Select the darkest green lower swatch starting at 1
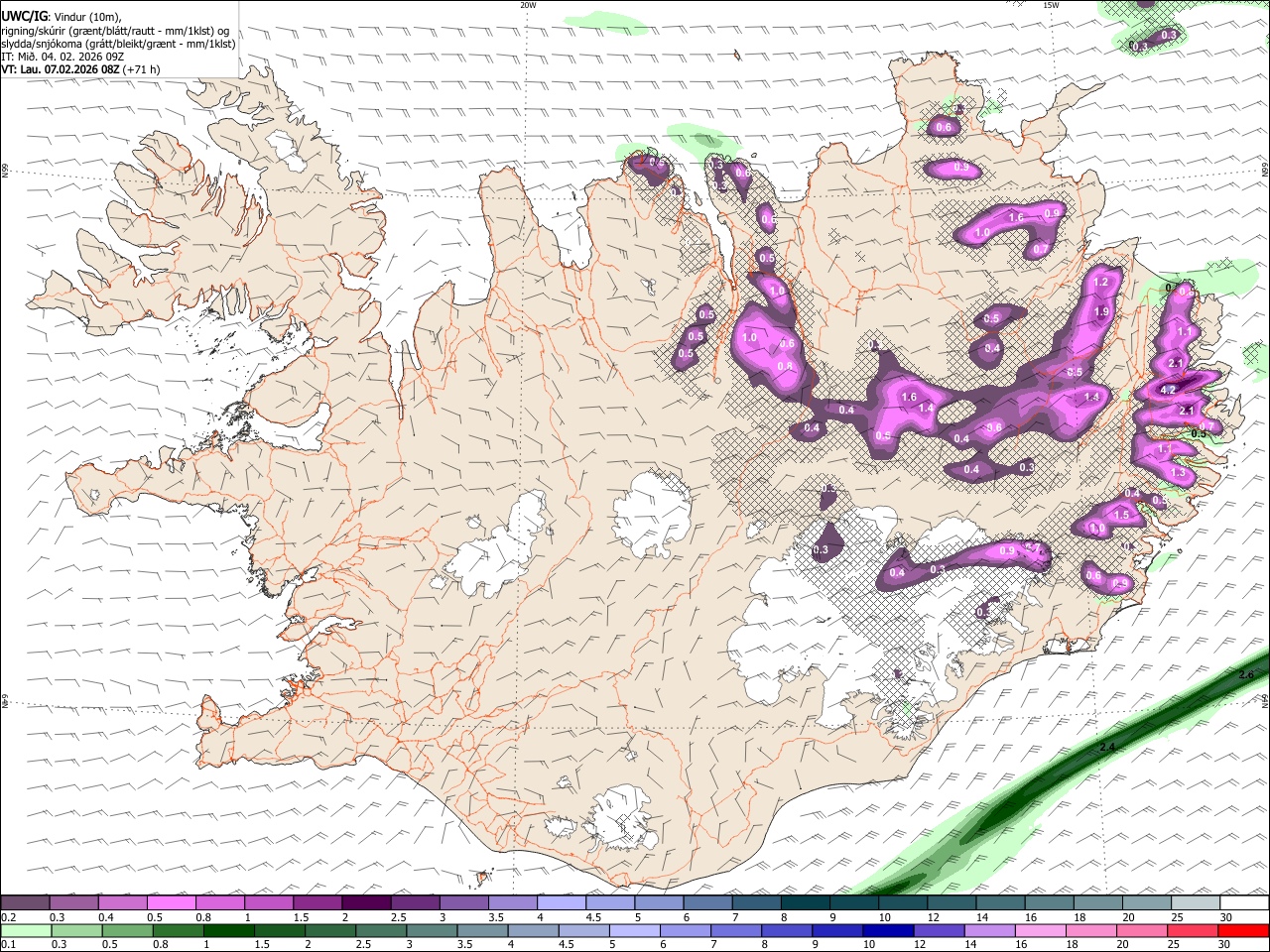Viewport: 1270px width, 952px height. 228,931
